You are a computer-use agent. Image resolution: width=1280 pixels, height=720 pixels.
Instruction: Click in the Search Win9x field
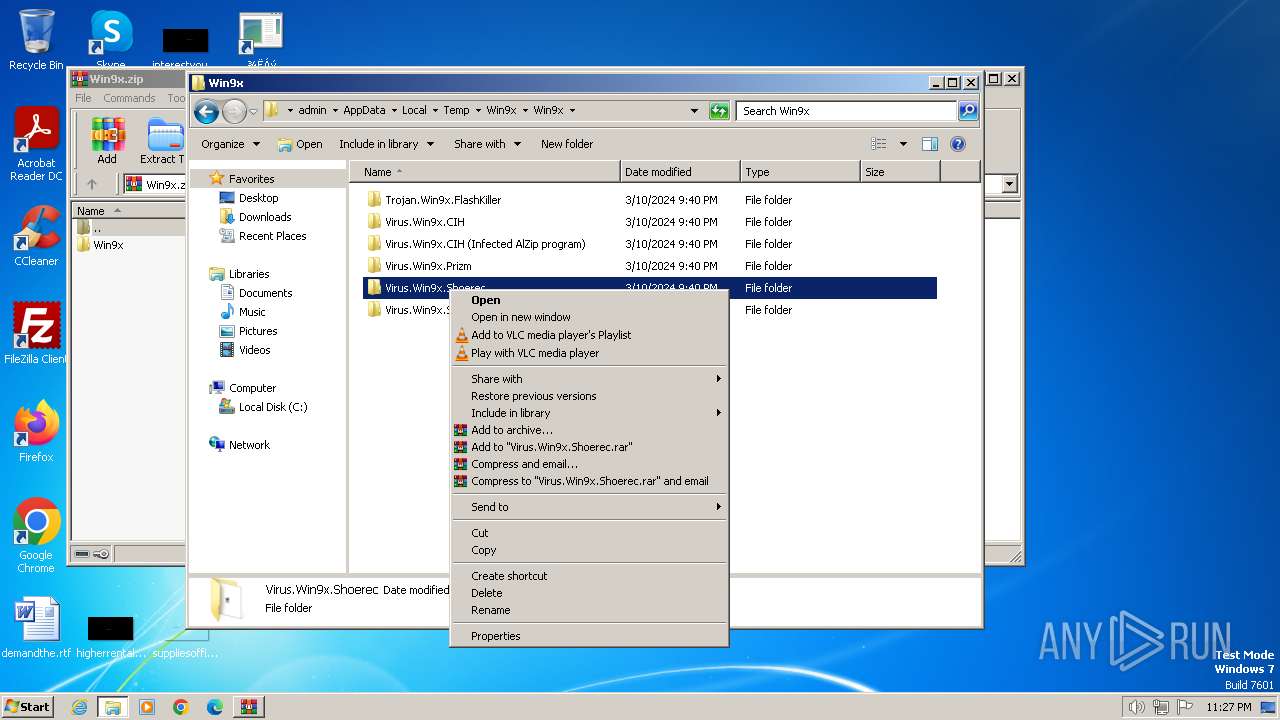(846, 111)
